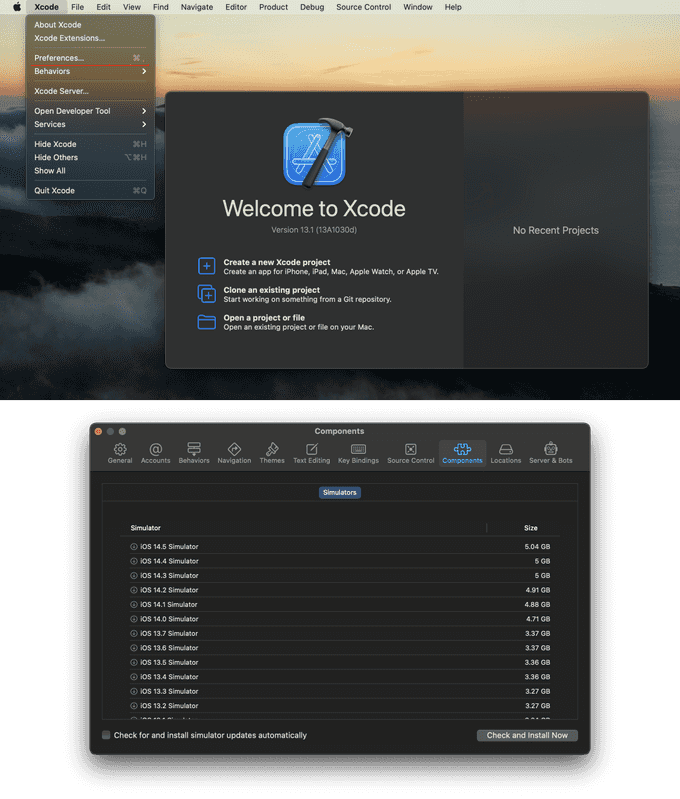Choose Quit Xcode menu entry
Image resolution: width=680 pixels, height=799 pixels.
(90, 191)
